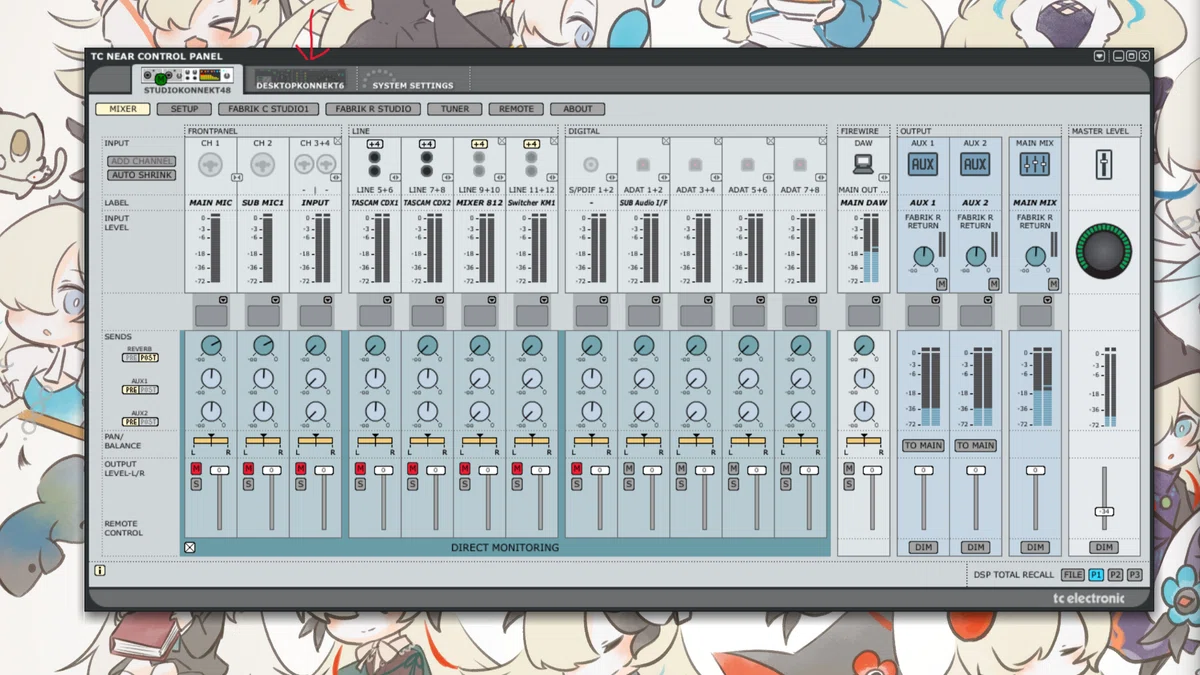Image resolution: width=1200 pixels, height=675 pixels.
Task: Open the insert dropdown on MAIN DAW channel
Action: click(x=876, y=300)
